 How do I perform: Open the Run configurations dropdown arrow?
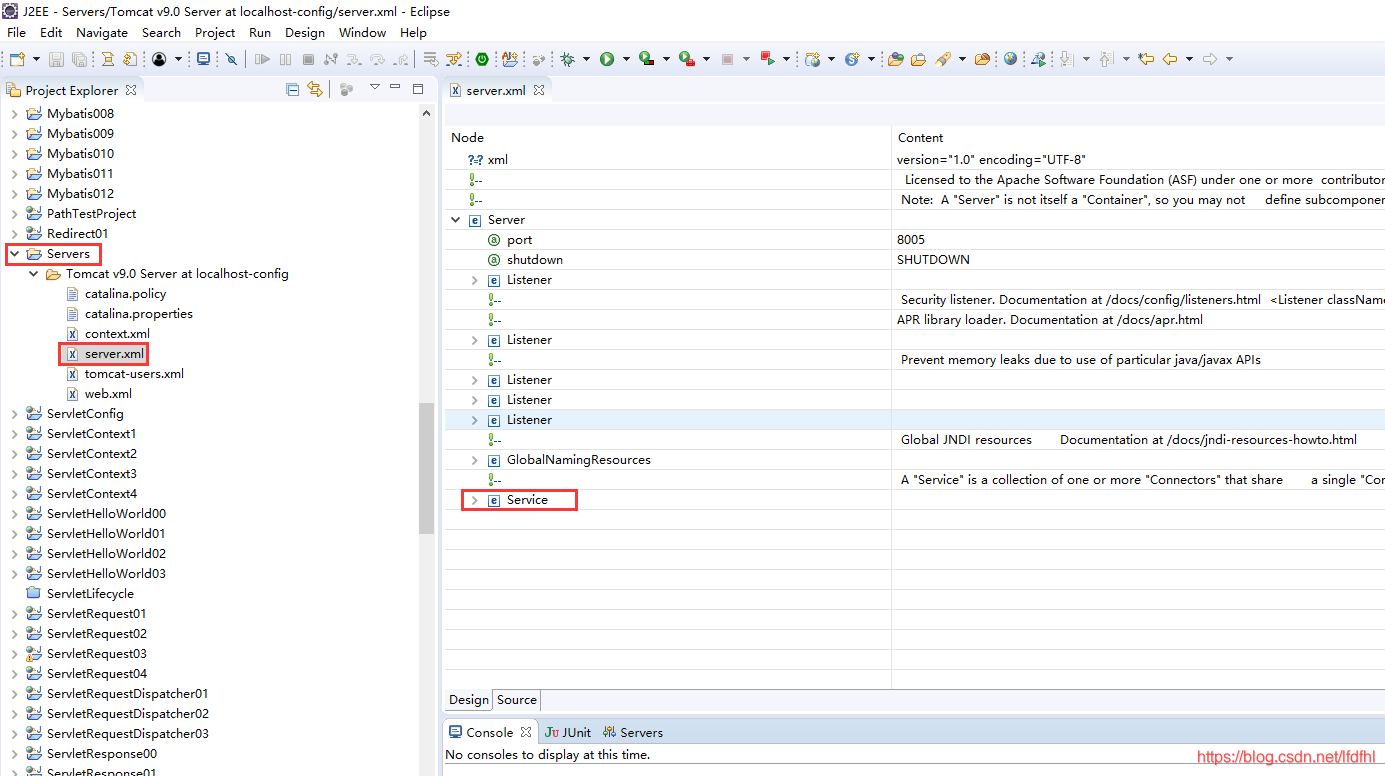tap(626, 60)
